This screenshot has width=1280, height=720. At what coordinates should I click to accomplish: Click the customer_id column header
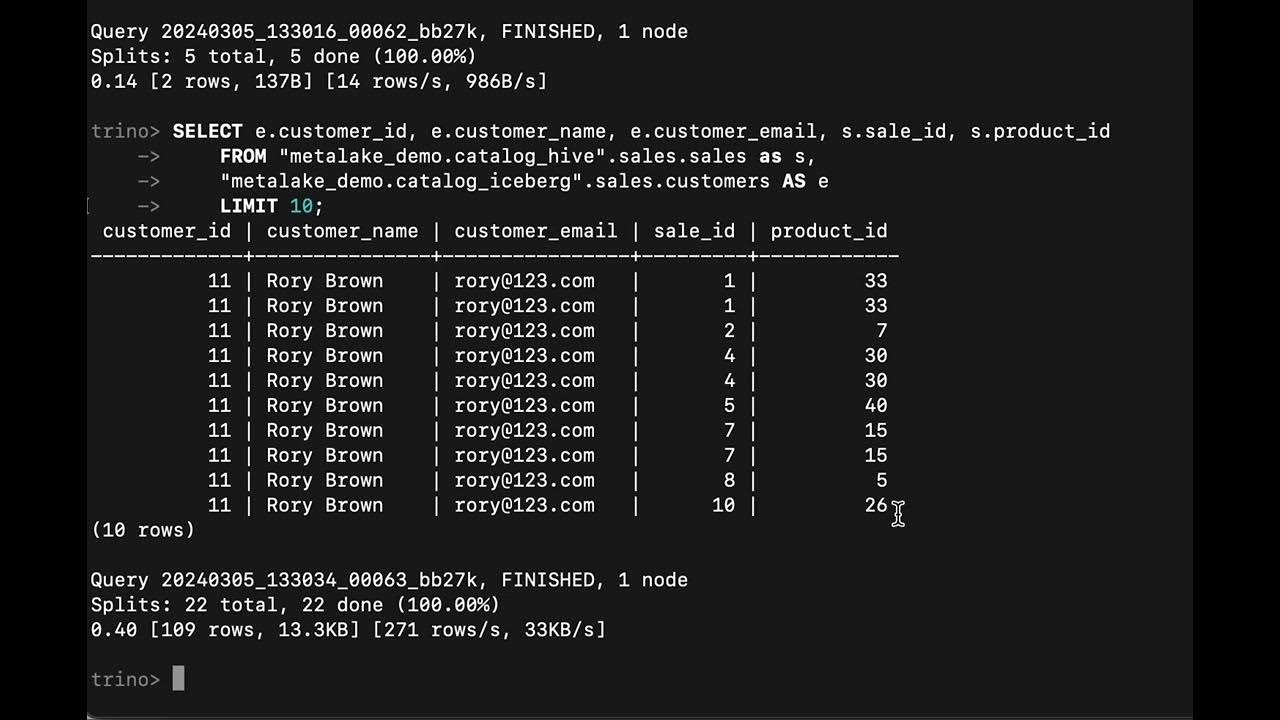click(x=166, y=231)
